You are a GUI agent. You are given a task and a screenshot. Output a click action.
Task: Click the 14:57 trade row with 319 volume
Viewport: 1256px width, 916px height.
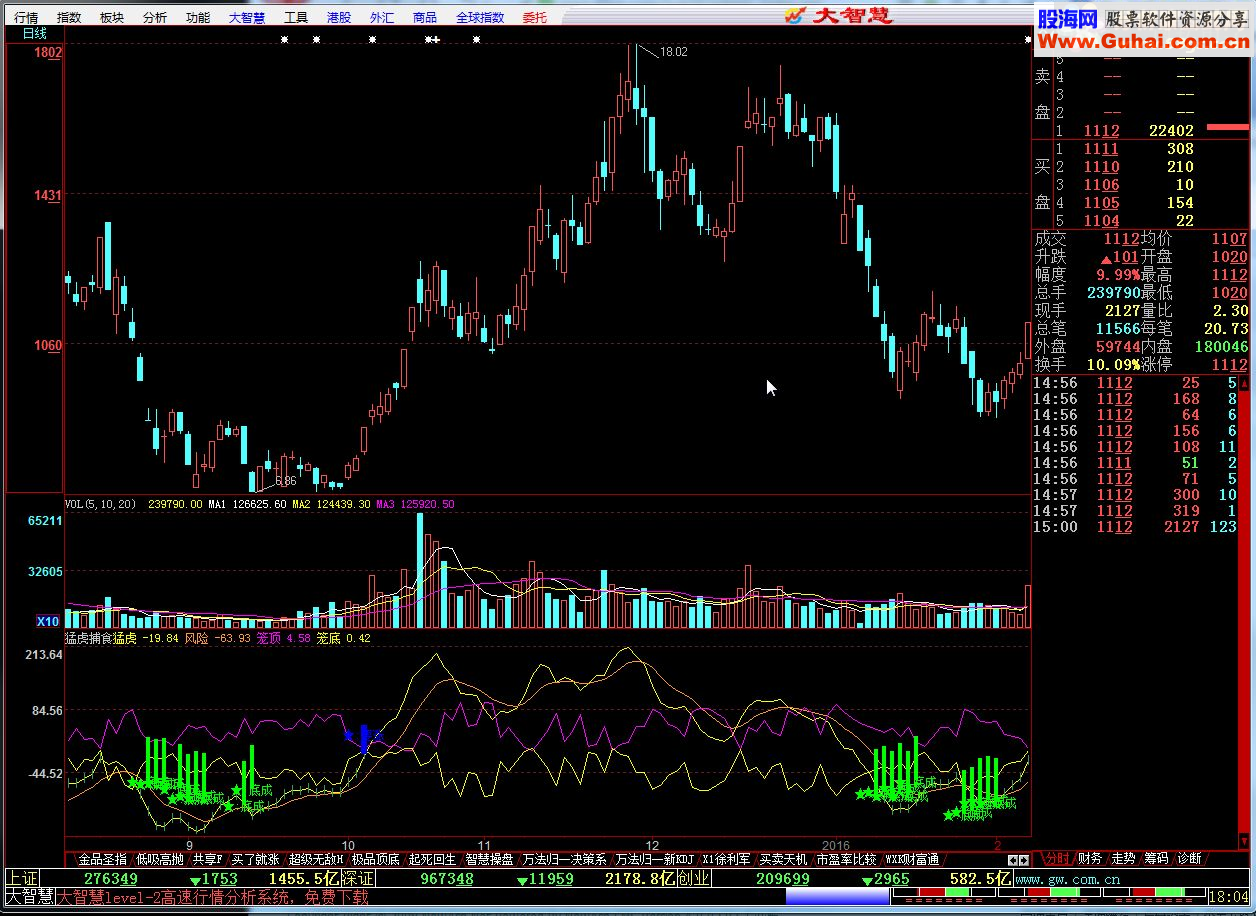pos(1136,511)
